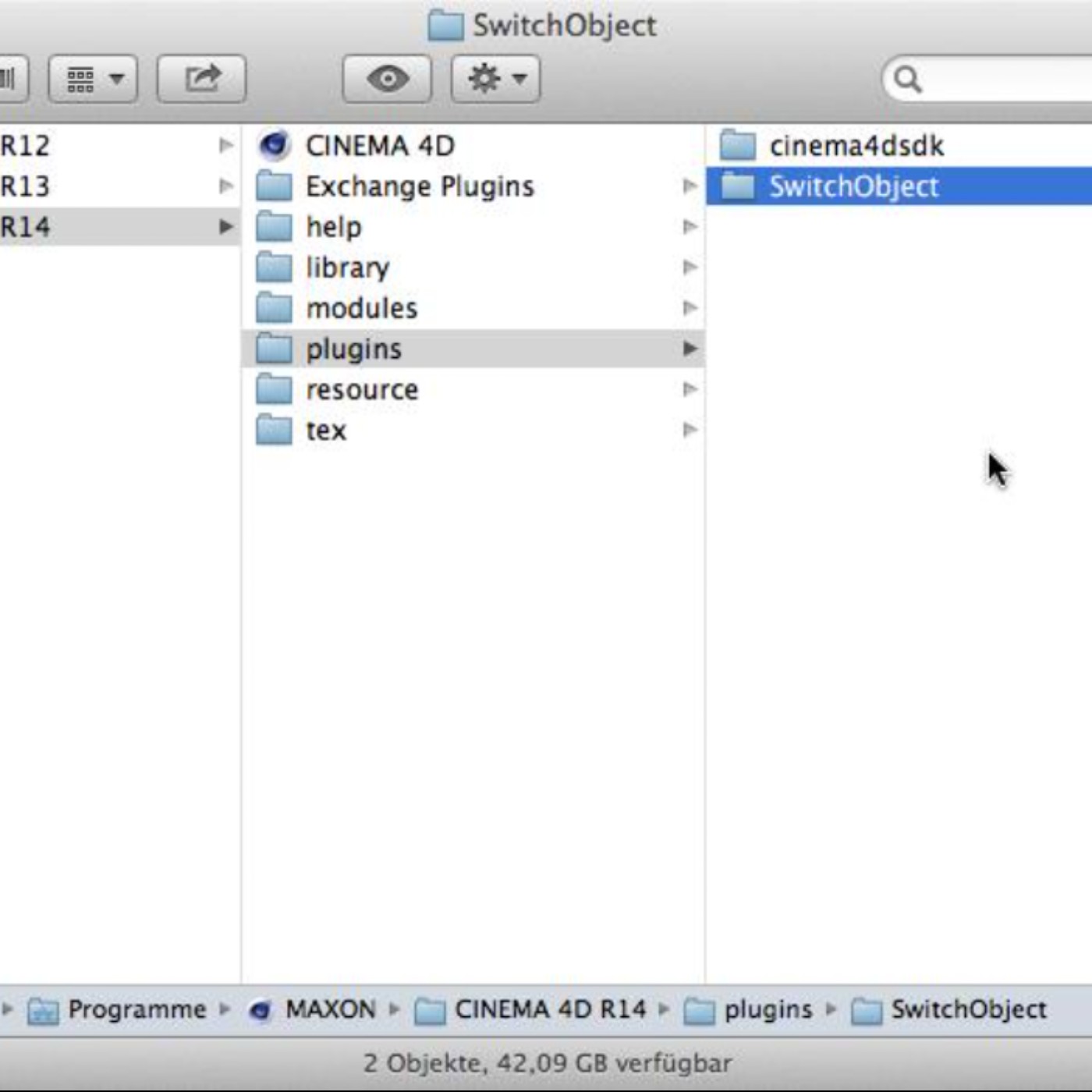Image resolution: width=1092 pixels, height=1092 pixels.
Task: Select the resource folder name
Action: coord(362,389)
